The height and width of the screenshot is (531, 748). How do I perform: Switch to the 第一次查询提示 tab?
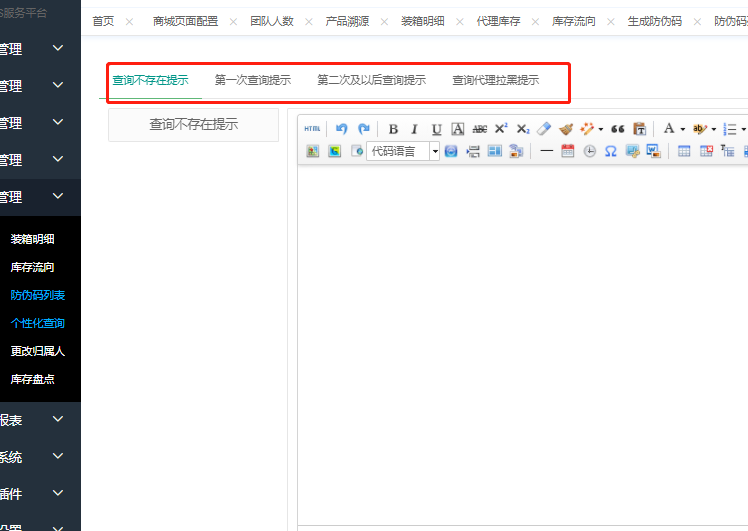[253, 80]
